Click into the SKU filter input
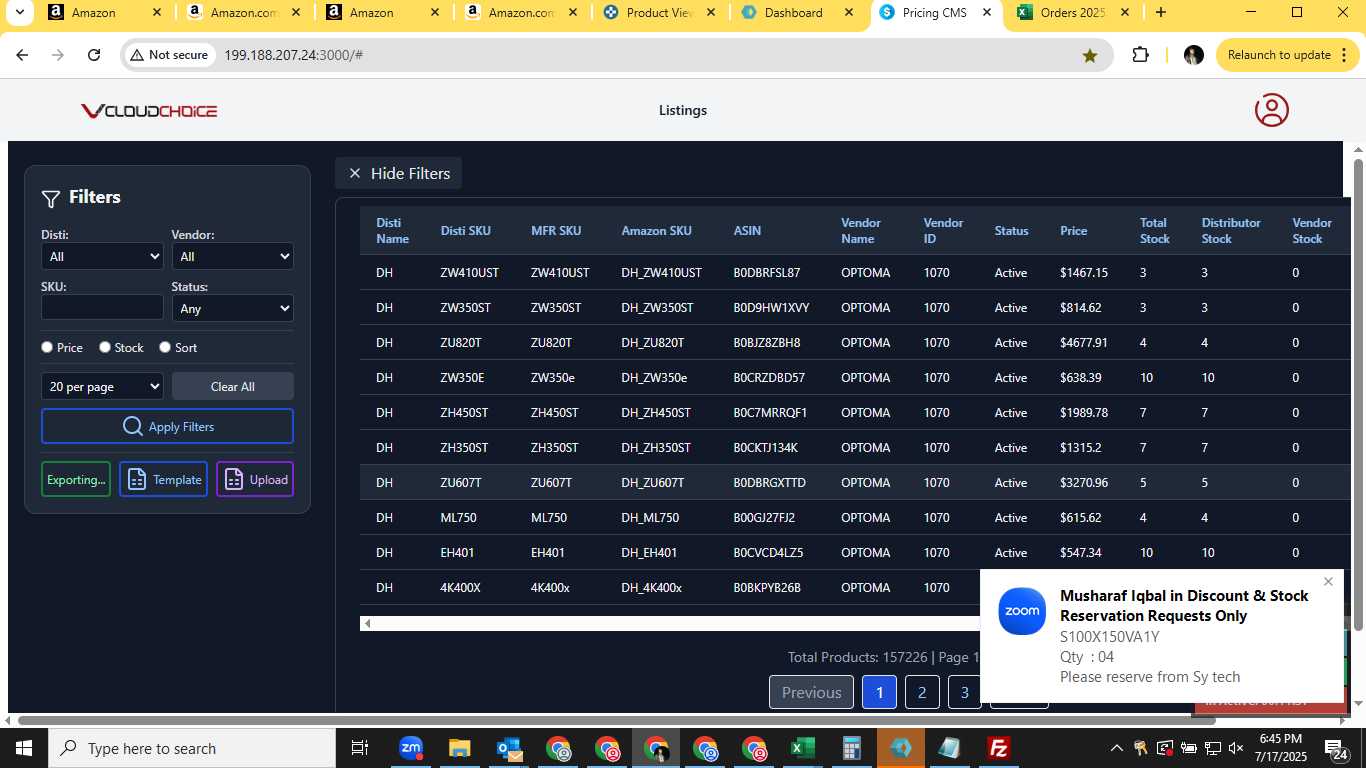Viewport: 1366px width, 768px height. (102, 307)
